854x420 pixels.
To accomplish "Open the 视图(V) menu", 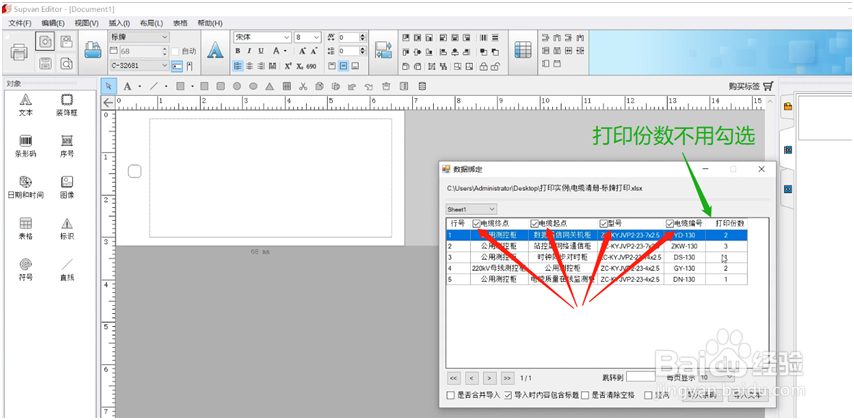I will [x=86, y=23].
